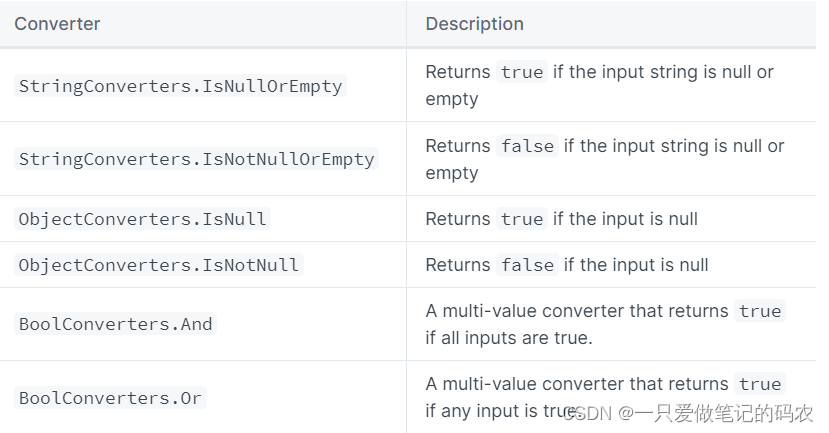Click the 'false' code in the IsNotNullOrEmpty description

tap(527, 146)
